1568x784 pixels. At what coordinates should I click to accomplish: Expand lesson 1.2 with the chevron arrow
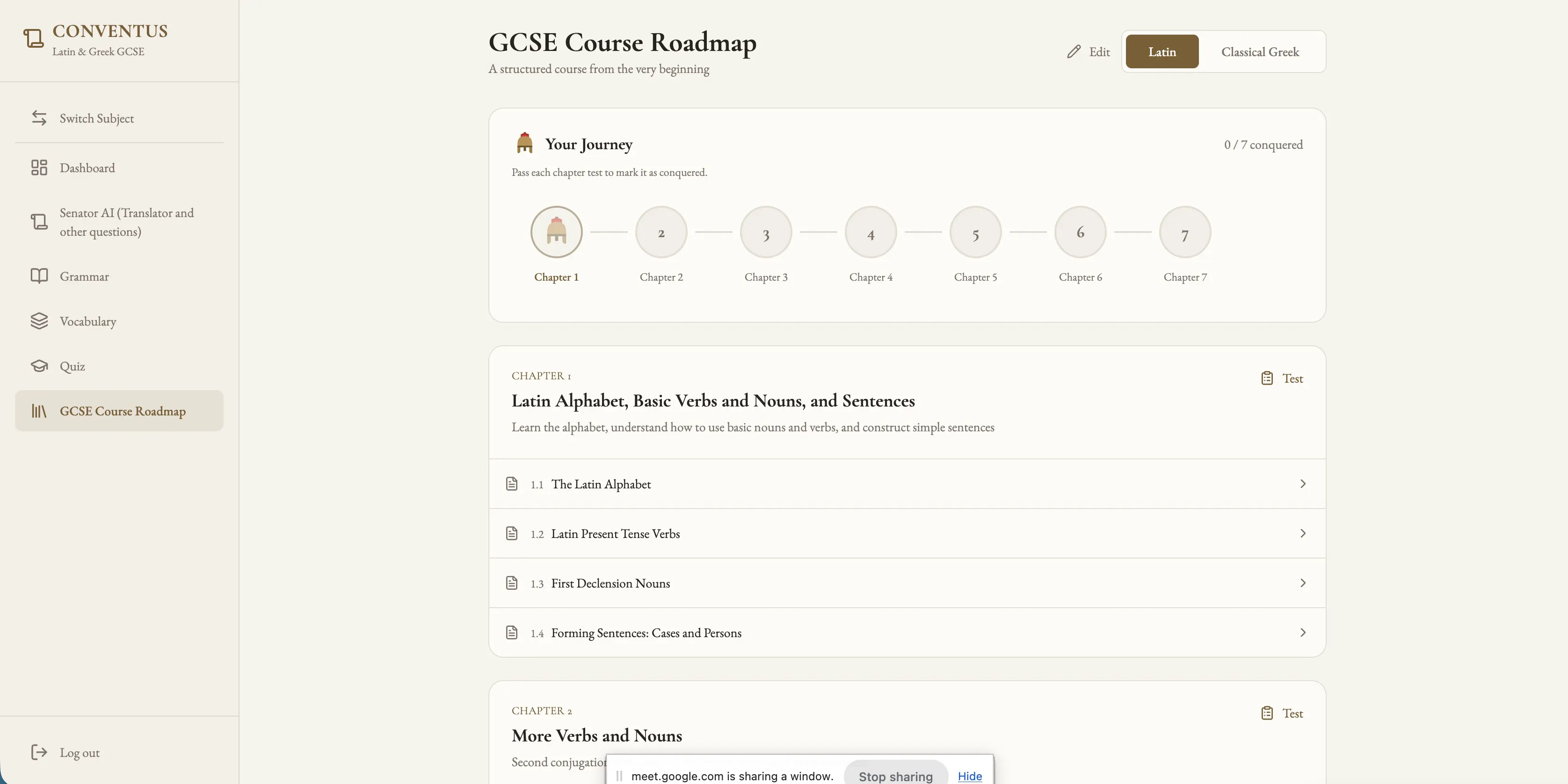[1303, 533]
